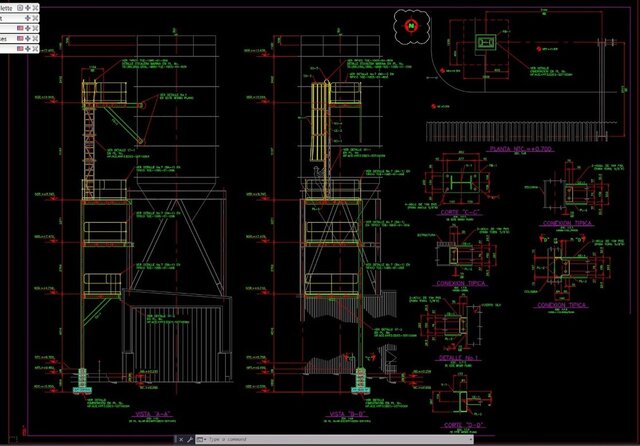Close the 'lette' palette bar
The width and height of the screenshot is (640, 446).
35,8
